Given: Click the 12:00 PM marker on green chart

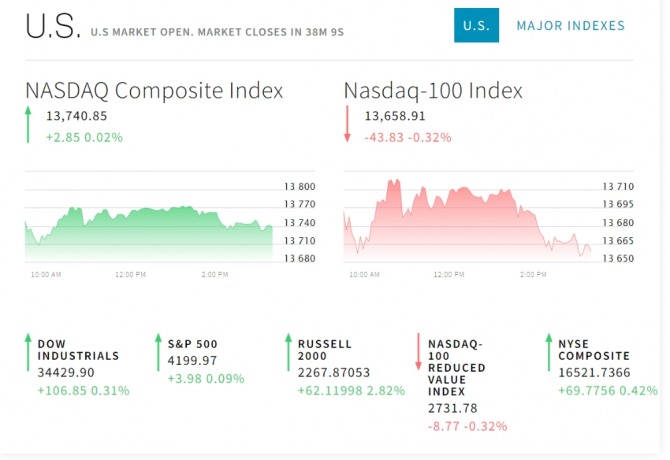Looking at the screenshot, I should 130,274.
